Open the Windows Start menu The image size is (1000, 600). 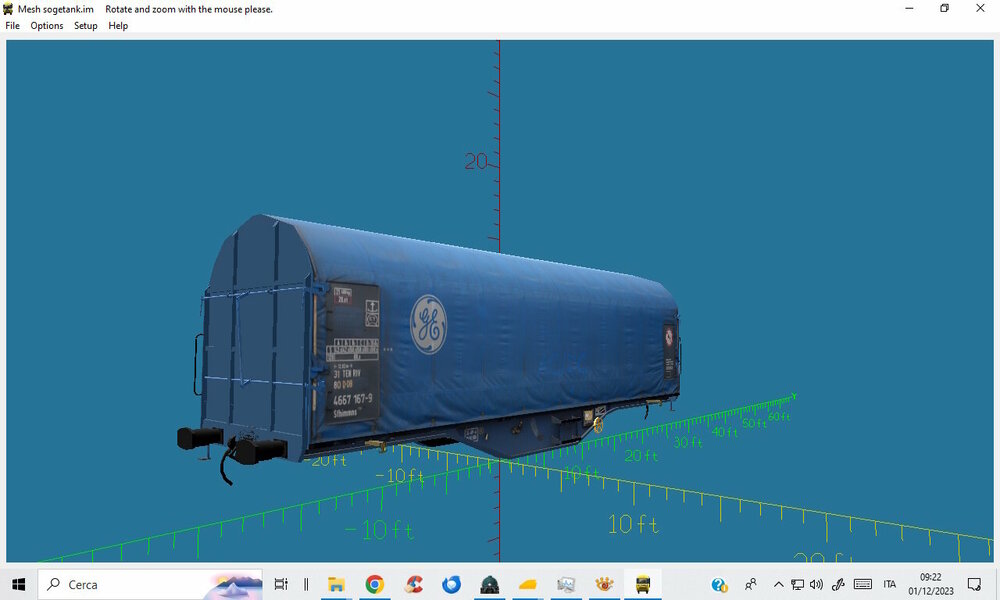[x=18, y=584]
